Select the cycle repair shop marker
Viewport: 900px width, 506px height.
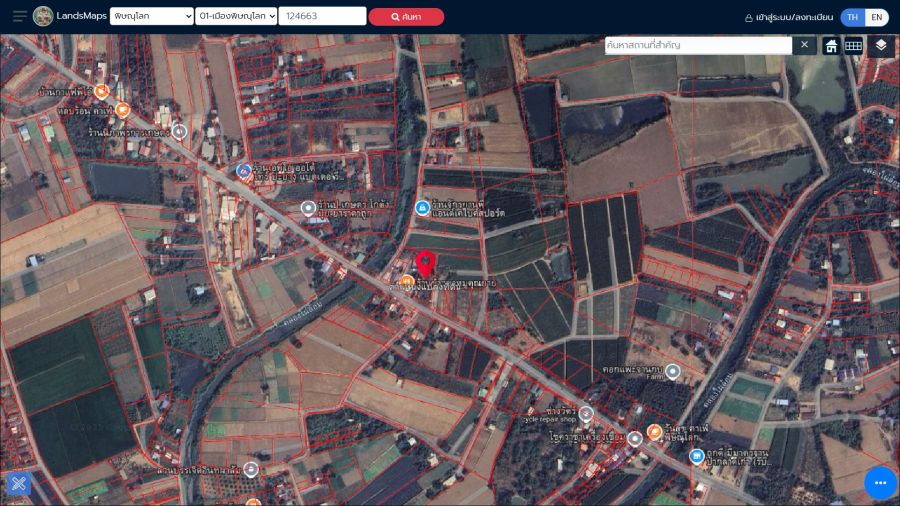(586, 413)
